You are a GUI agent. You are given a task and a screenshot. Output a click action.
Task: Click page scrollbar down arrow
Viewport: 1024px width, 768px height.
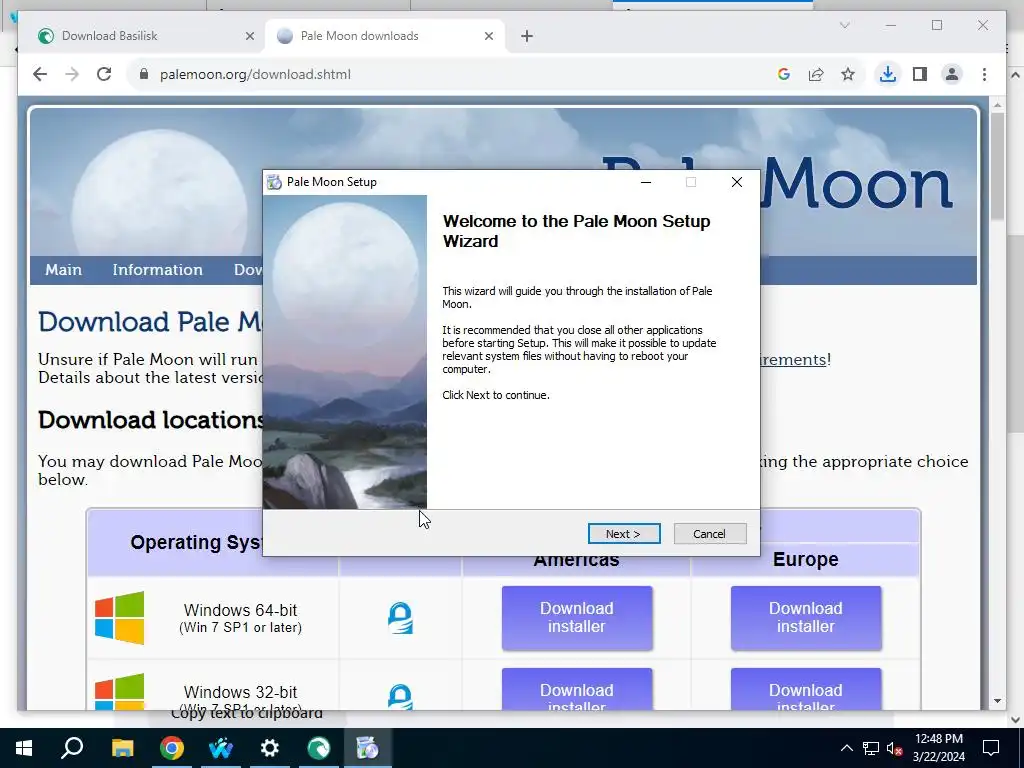click(x=997, y=701)
